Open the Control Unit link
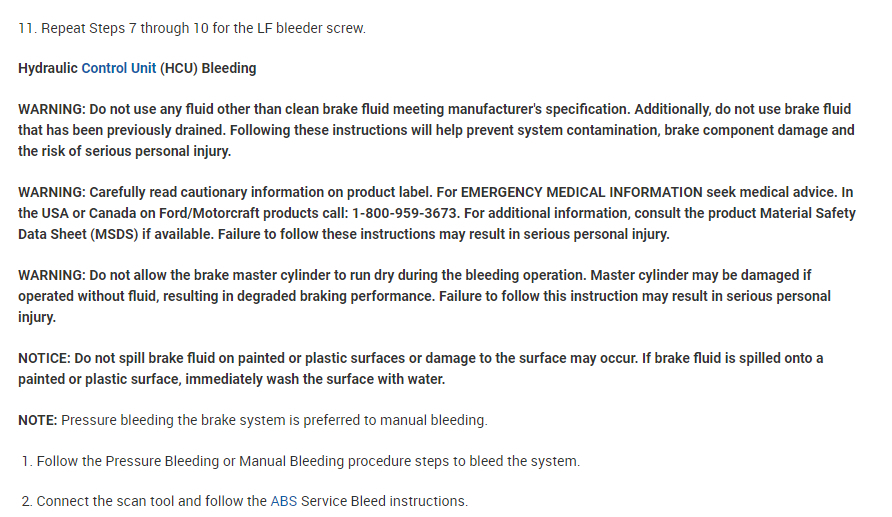Viewport: 892px width, 517px height. tap(118, 68)
